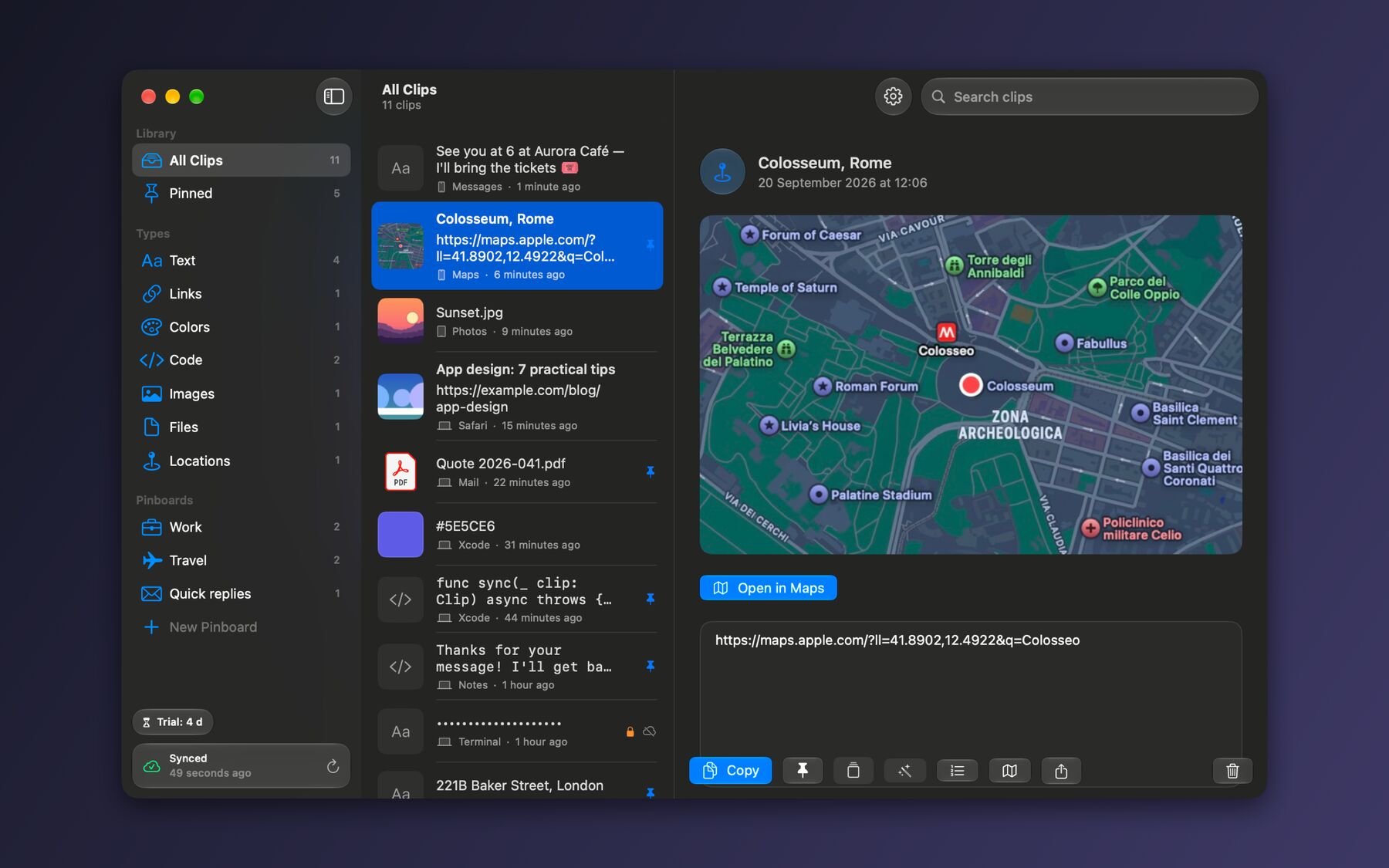
Task: Create a New Pinboard
Action: point(242,627)
